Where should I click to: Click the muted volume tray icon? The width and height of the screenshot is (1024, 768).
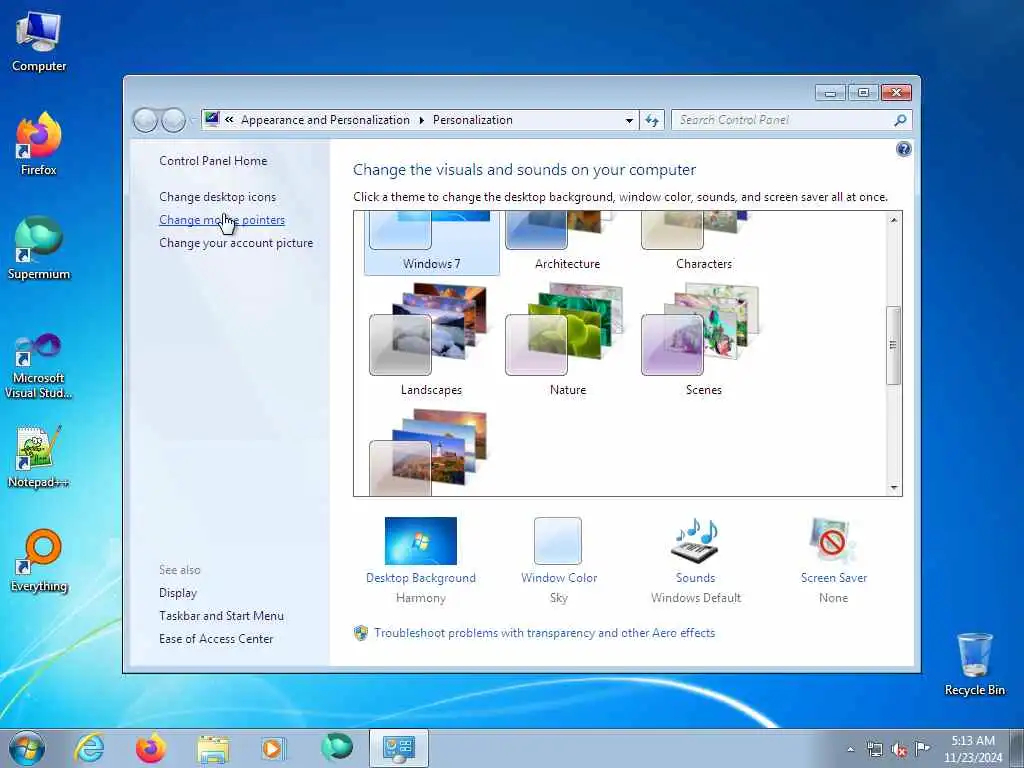(899, 750)
